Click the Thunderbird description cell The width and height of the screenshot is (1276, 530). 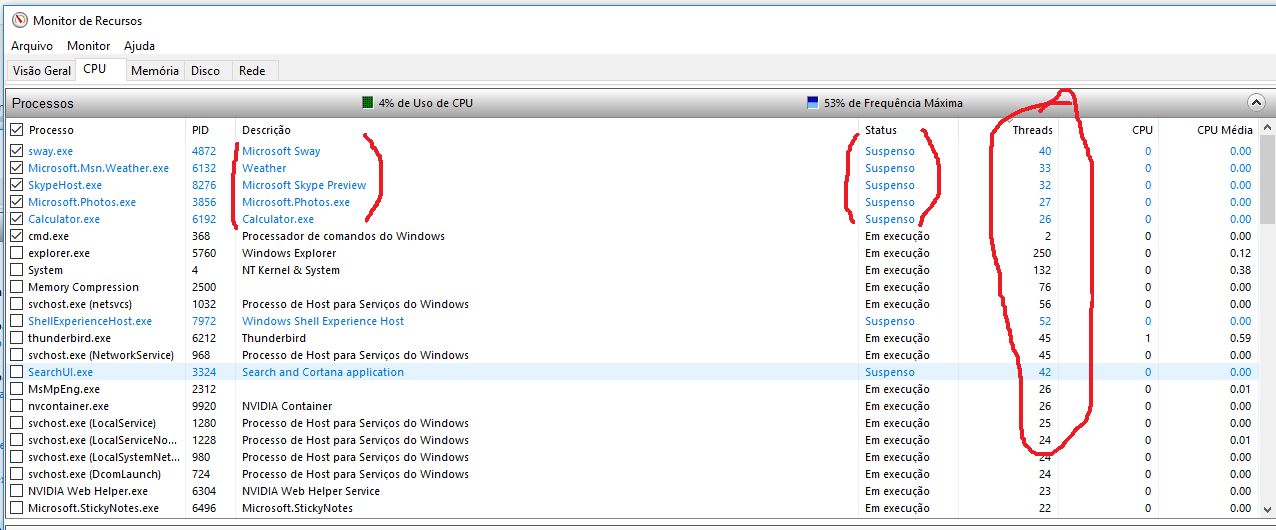274,338
